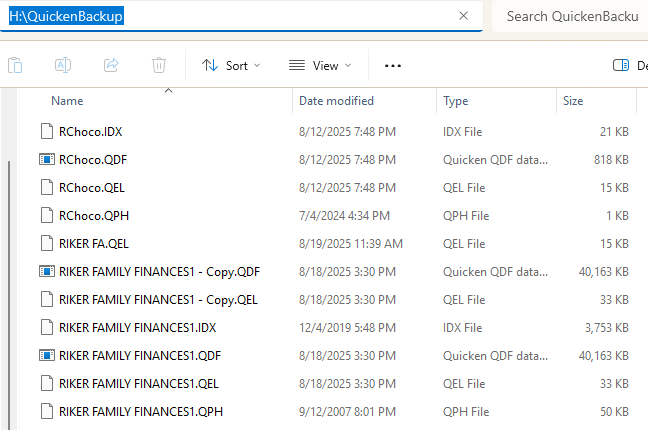The width and height of the screenshot is (648, 430).
Task: Sort by the Type column header
Action: [x=455, y=101]
